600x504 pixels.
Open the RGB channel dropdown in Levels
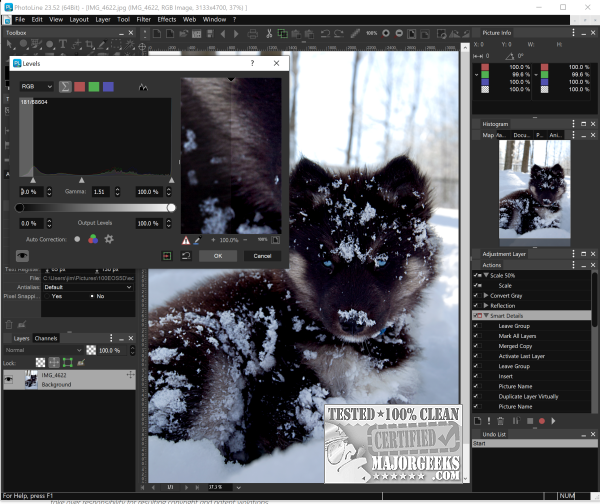tap(36, 87)
